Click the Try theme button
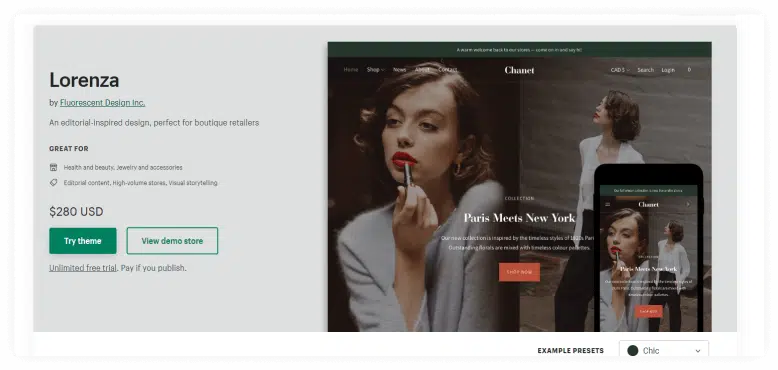Viewport: 778px width, 370px height. (x=83, y=241)
